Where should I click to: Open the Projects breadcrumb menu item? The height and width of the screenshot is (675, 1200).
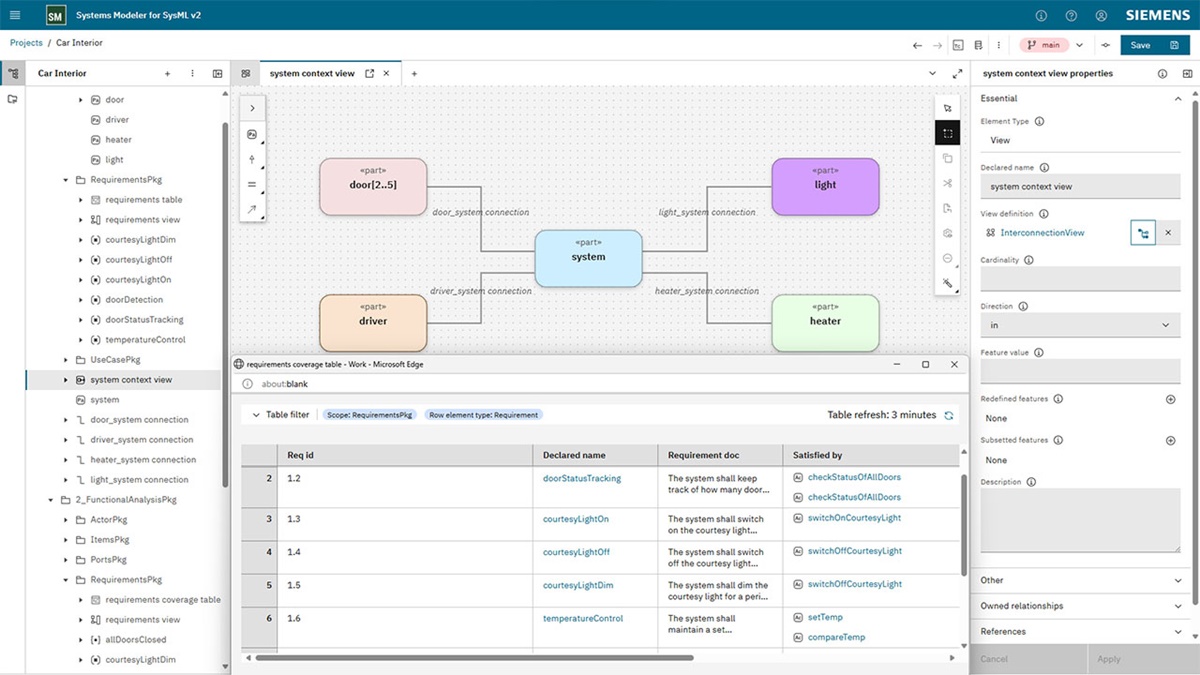[x=26, y=43]
